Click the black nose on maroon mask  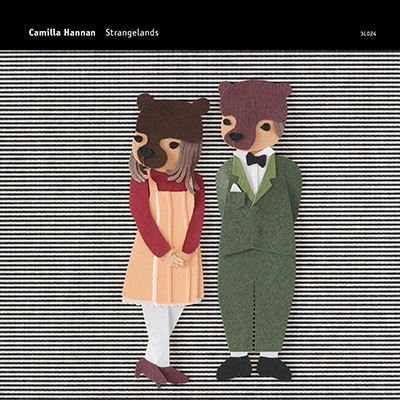pyautogui.click(x=235, y=136)
